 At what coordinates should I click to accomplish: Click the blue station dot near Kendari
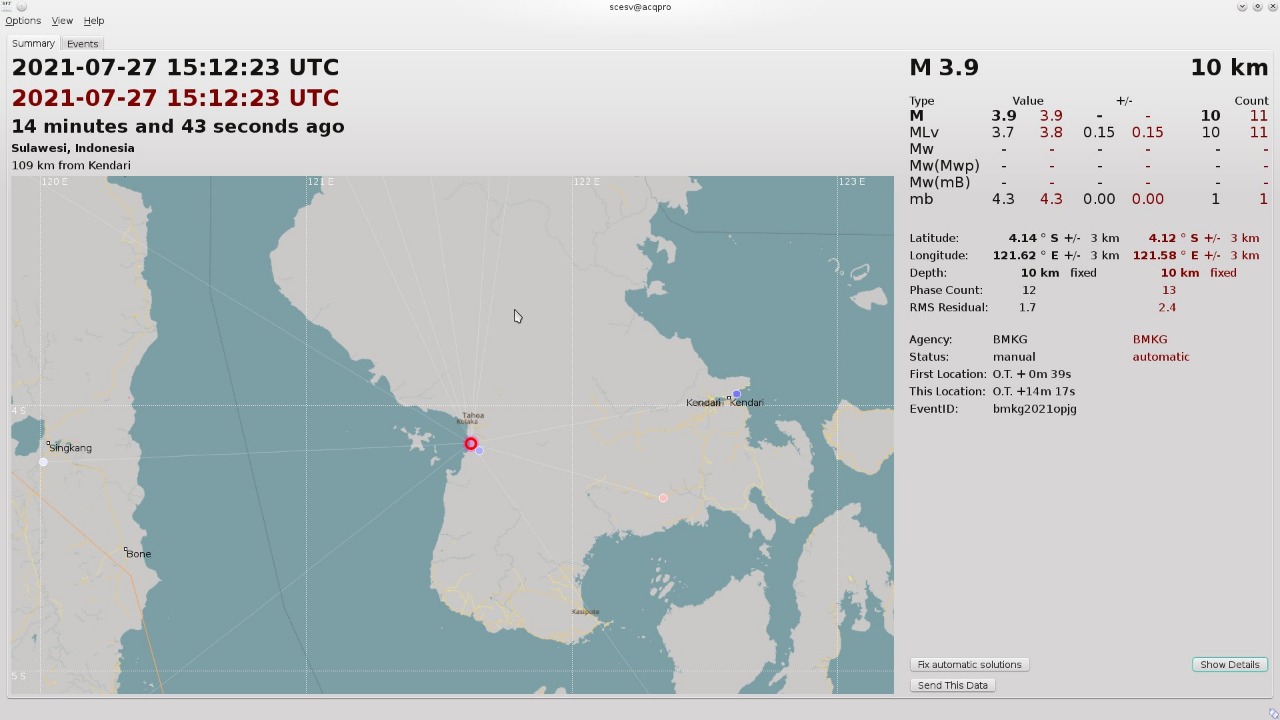tap(737, 395)
